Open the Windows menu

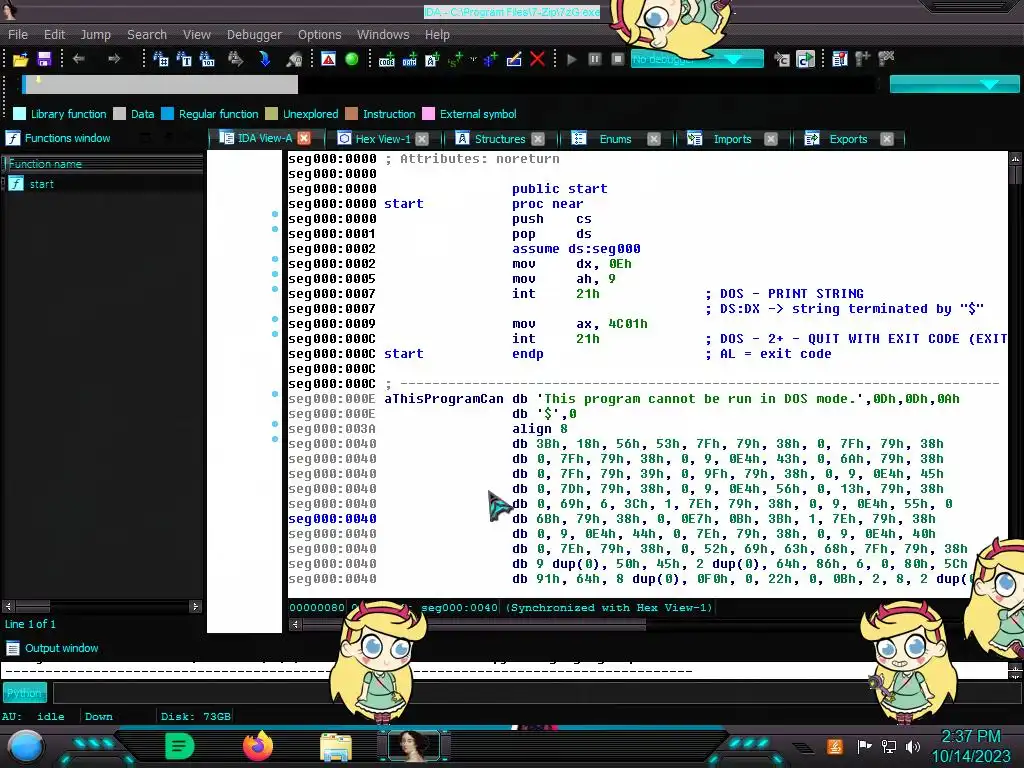pyautogui.click(x=383, y=35)
